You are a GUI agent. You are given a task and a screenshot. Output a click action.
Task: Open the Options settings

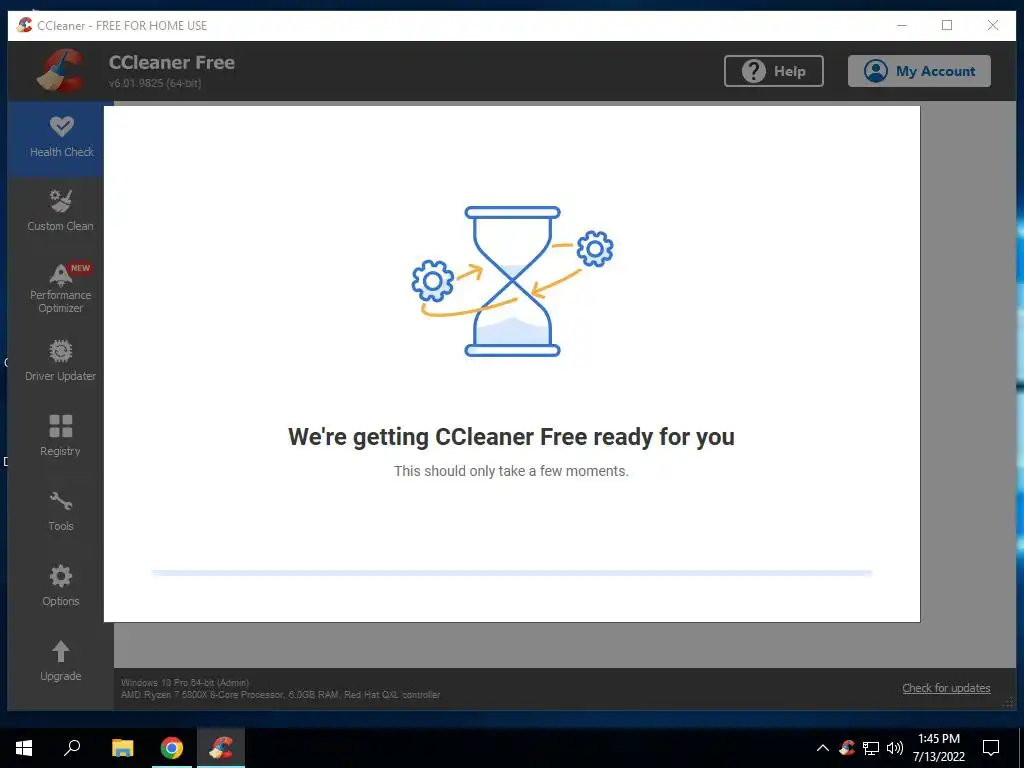pyautogui.click(x=60, y=586)
